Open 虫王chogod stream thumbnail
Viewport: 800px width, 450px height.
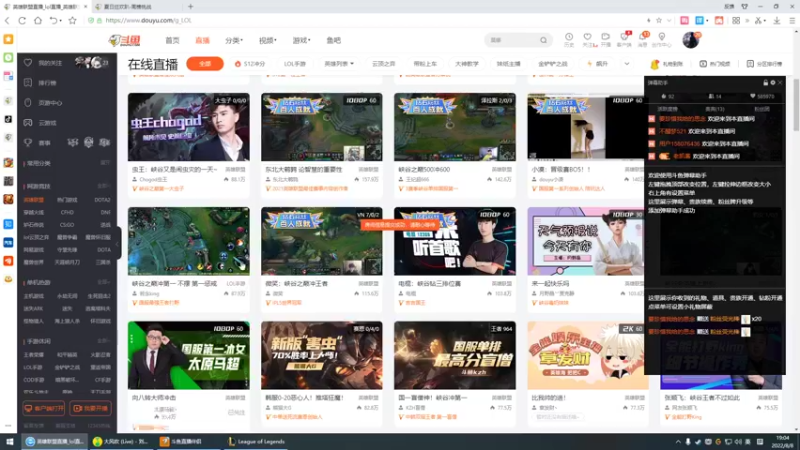click(189, 127)
